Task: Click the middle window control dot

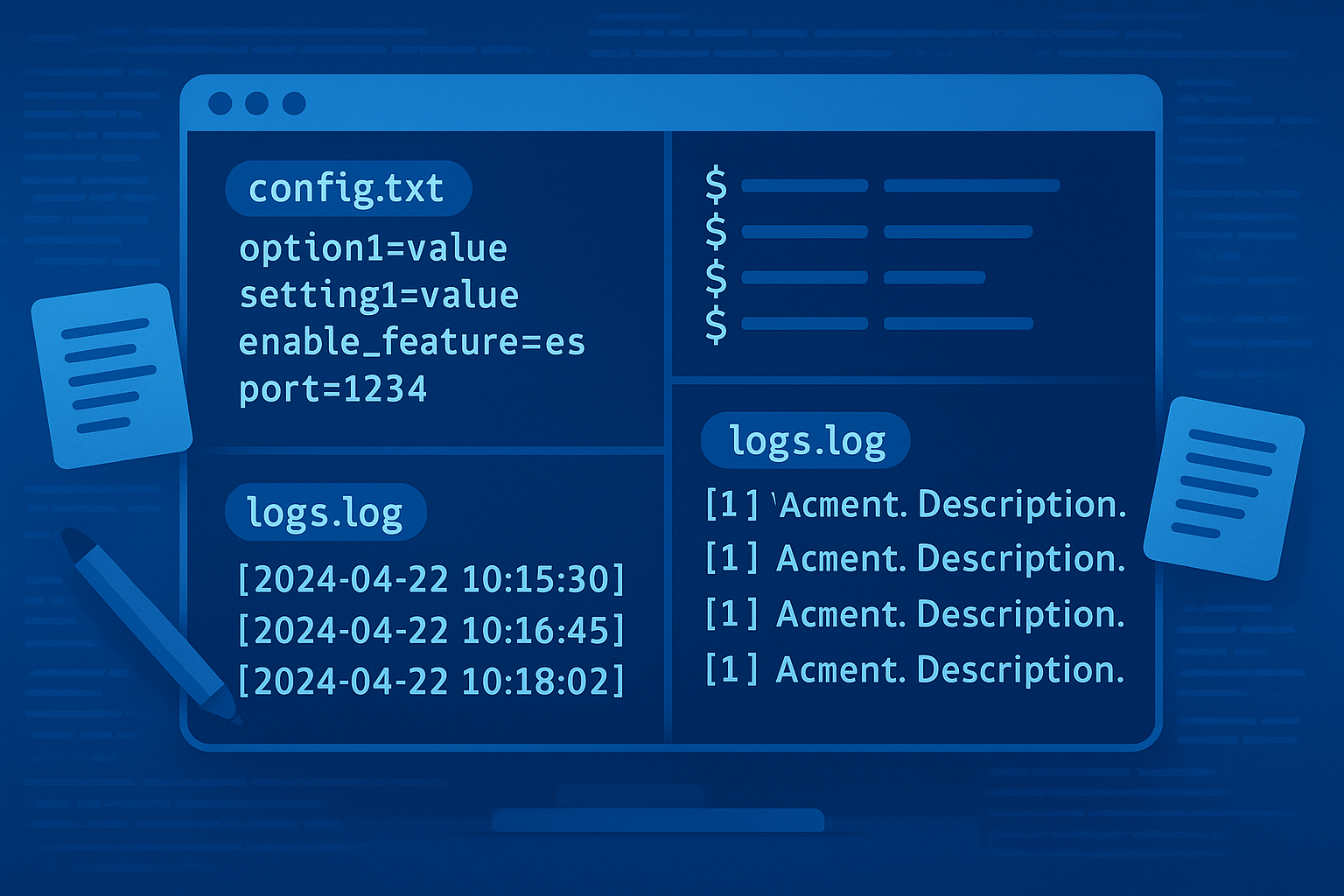Action: point(256,103)
